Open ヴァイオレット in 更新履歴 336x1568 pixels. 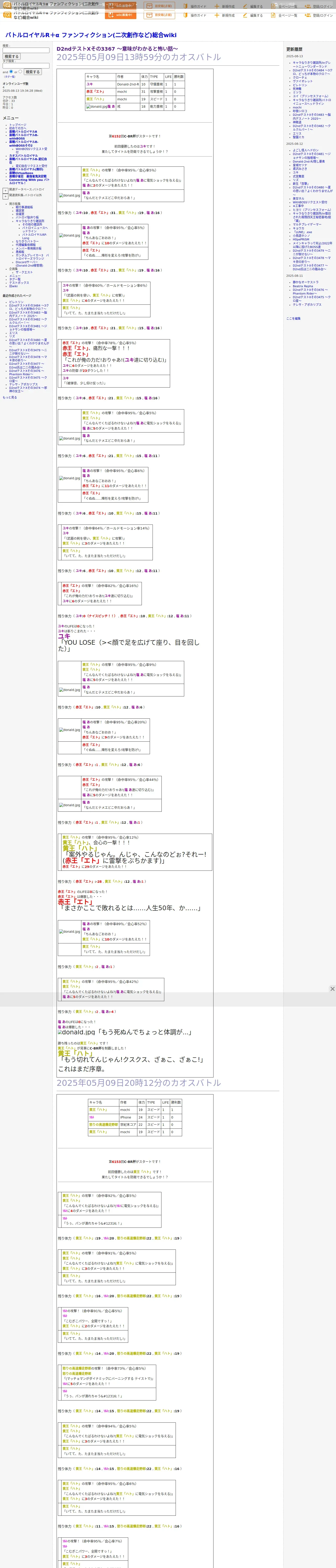coord(303,81)
